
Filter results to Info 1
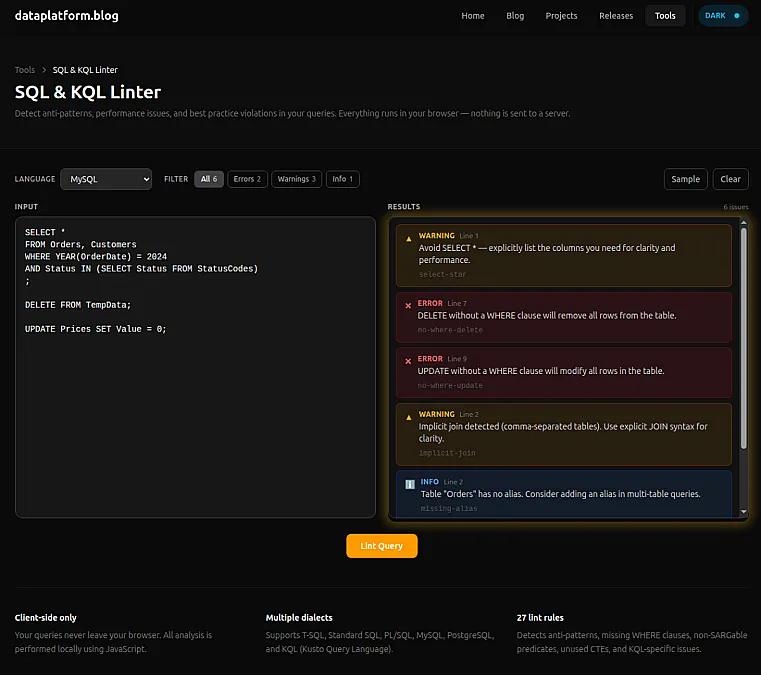tap(343, 179)
